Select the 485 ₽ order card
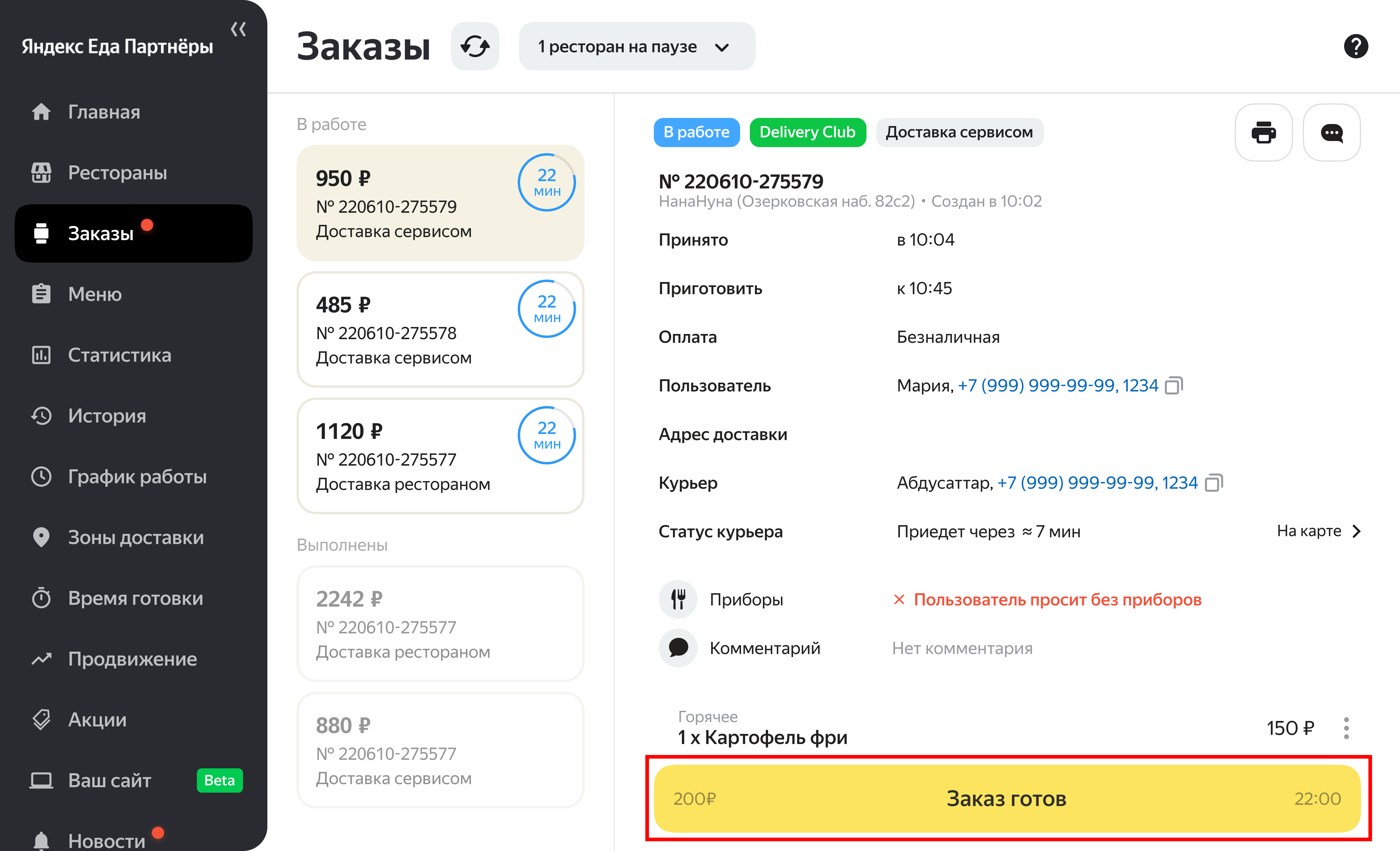 tap(440, 330)
